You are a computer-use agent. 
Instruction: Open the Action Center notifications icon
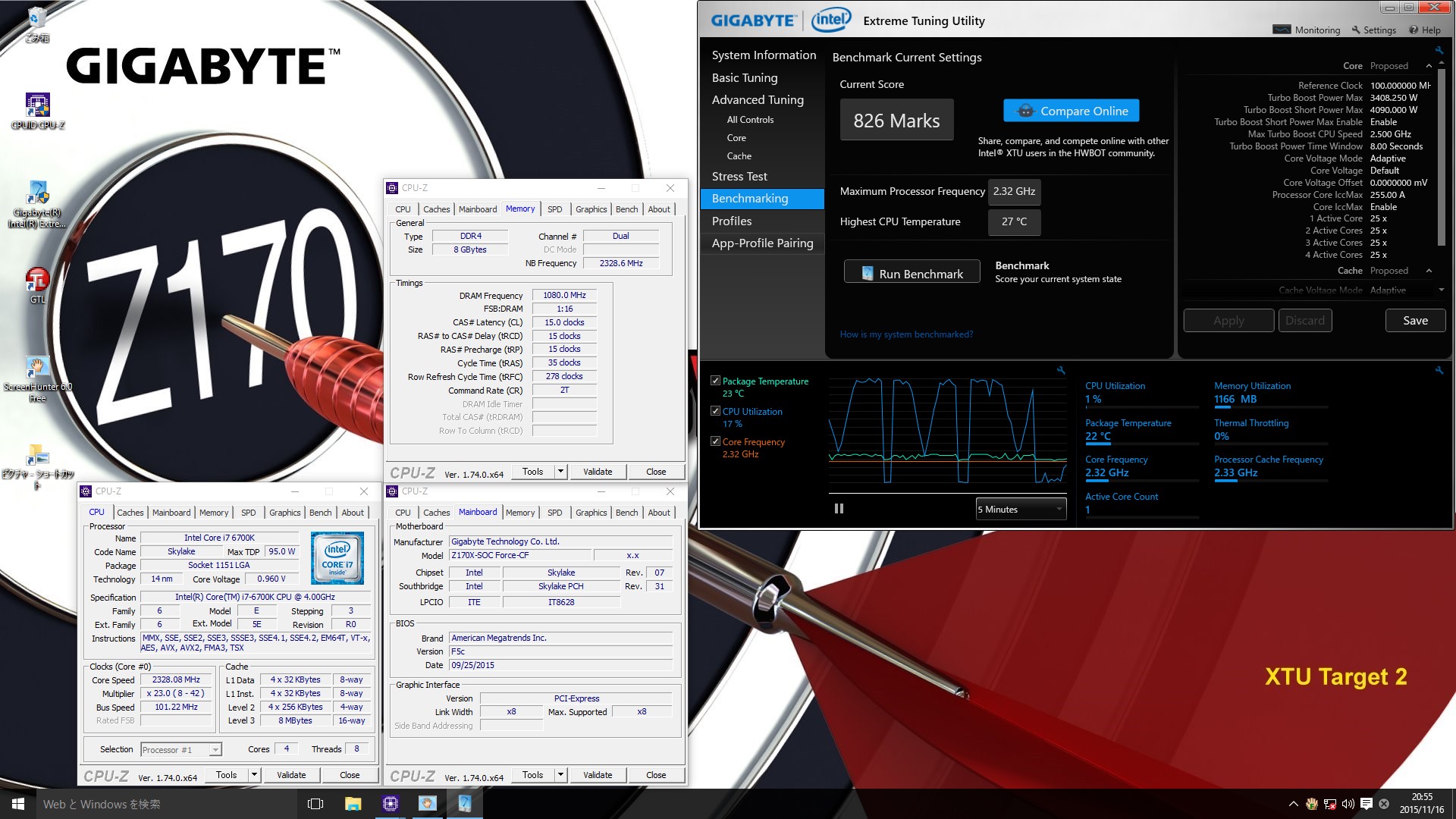coord(1366,804)
